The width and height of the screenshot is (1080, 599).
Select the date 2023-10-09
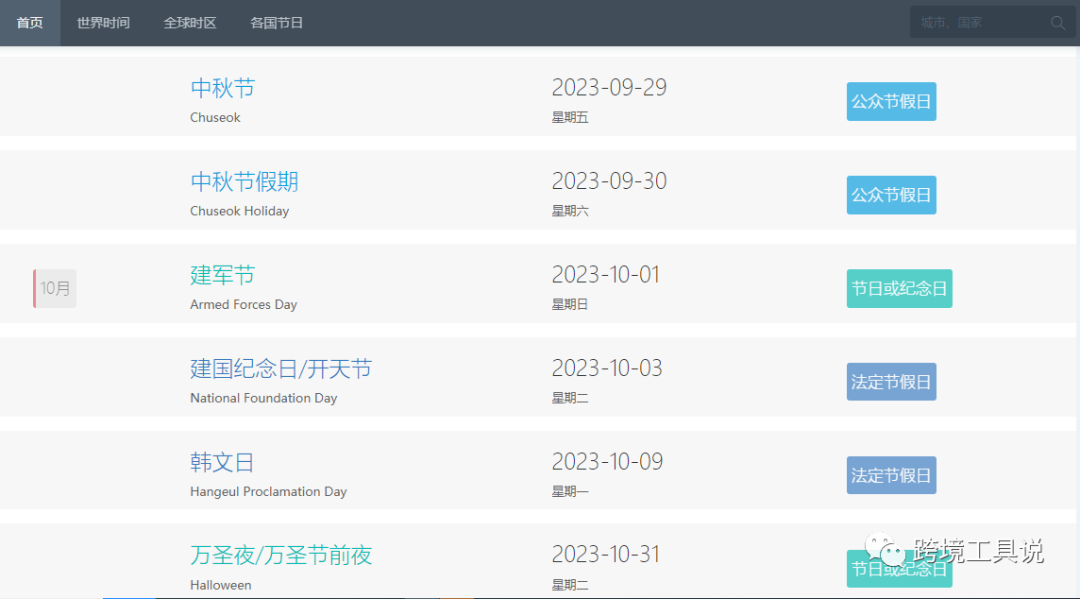pyautogui.click(x=608, y=461)
